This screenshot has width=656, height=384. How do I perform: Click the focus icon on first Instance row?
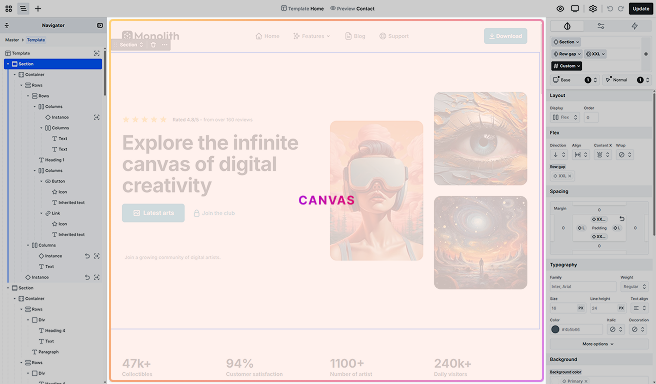coord(97,117)
